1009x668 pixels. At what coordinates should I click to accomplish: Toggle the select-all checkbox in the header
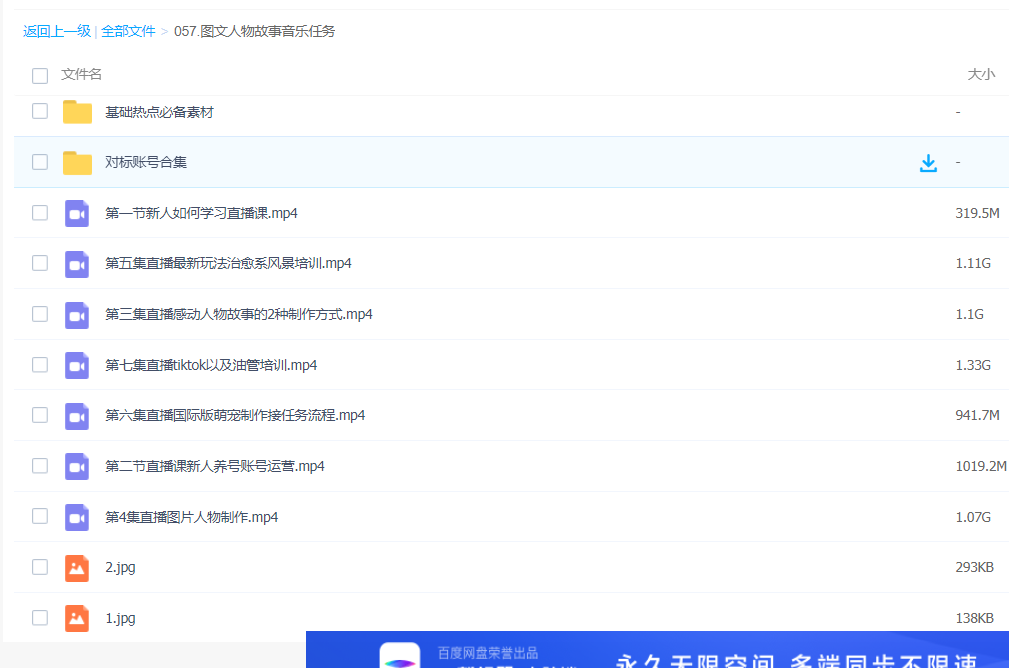point(39,75)
